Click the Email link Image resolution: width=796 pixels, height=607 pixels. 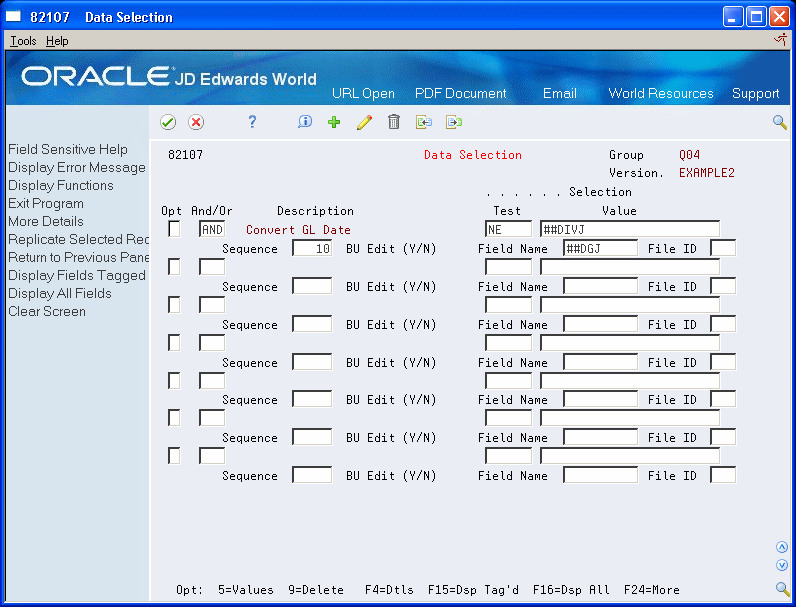pyautogui.click(x=559, y=93)
